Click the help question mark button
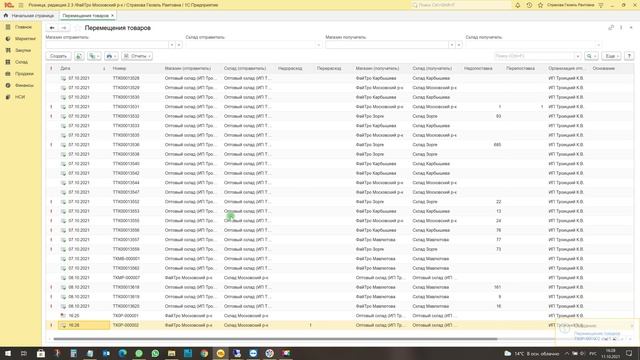640x360 pixels. point(629,56)
